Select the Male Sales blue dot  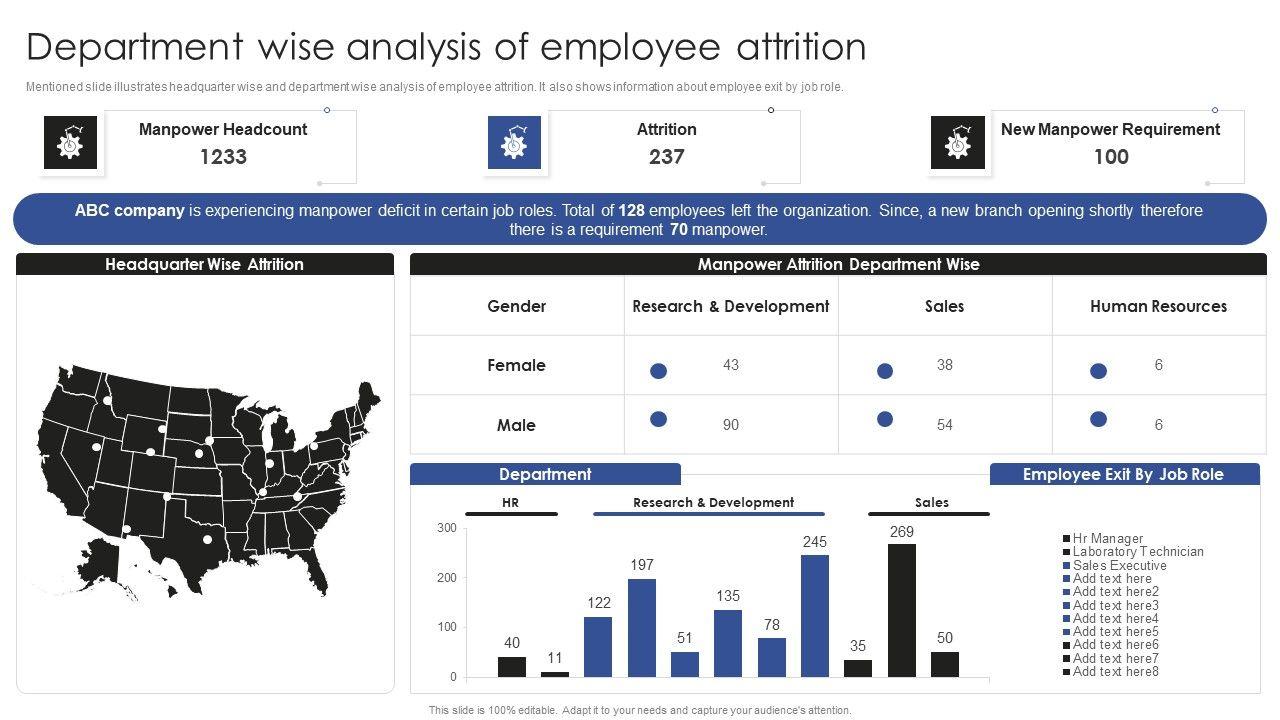885,419
